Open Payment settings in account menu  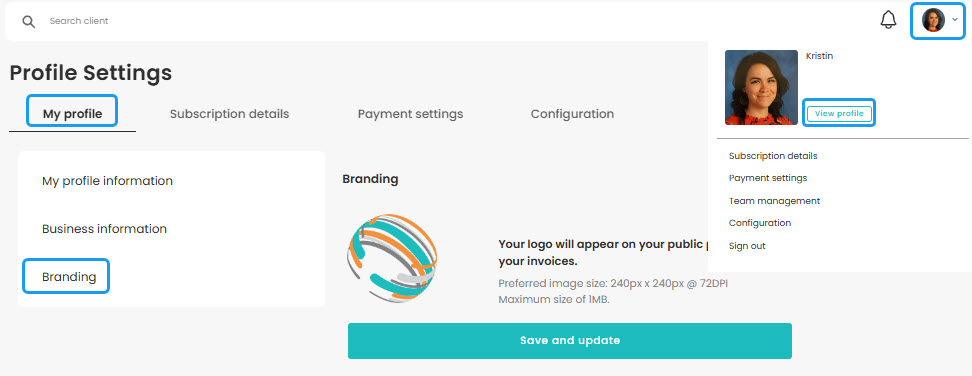pyautogui.click(x=768, y=178)
